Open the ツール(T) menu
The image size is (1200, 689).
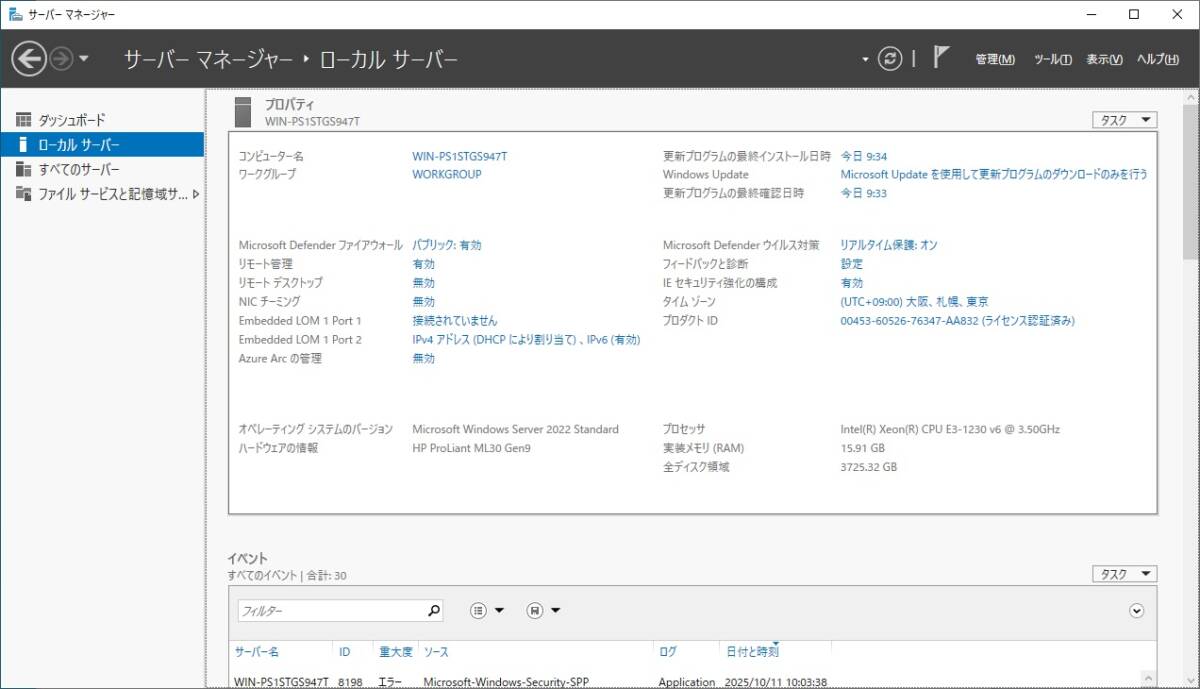[1052, 60]
